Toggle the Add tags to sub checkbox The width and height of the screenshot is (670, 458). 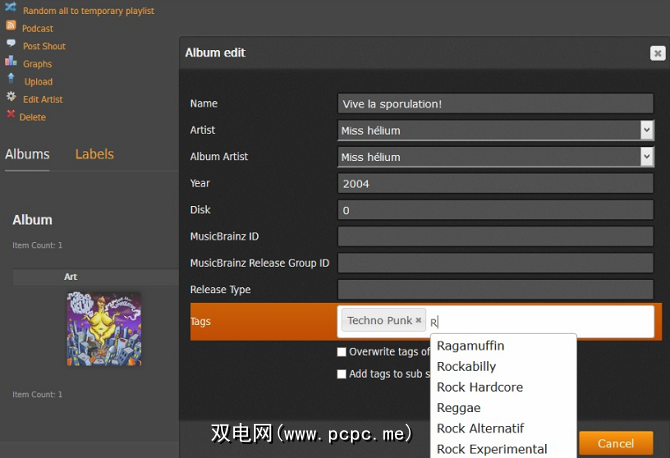pyautogui.click(x=341, y=374)
